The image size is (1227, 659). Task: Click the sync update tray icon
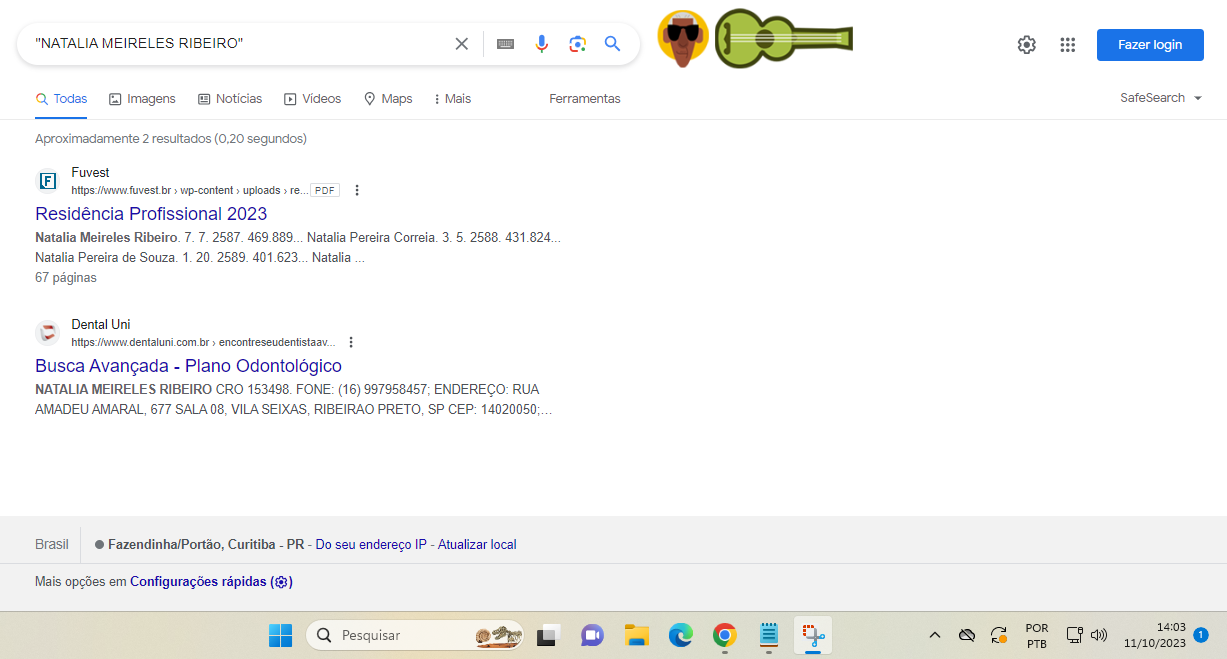998,635
